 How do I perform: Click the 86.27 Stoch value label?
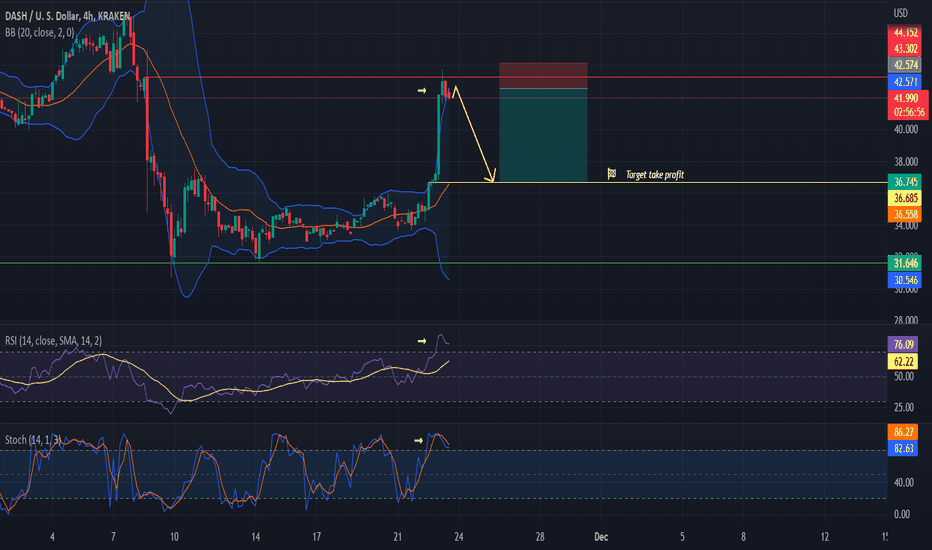tap(903, 432)
